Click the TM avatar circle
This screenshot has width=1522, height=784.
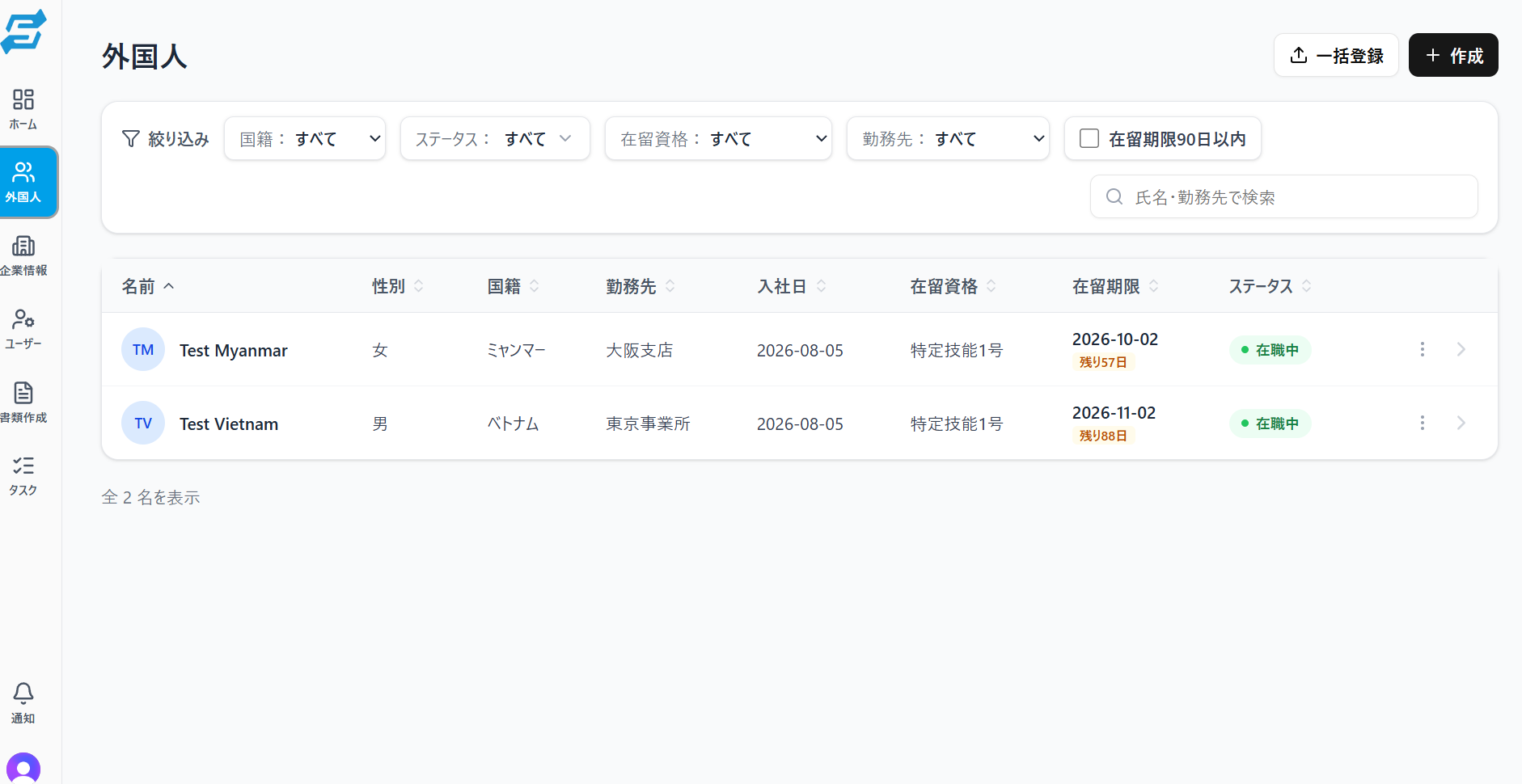point(143,349)
